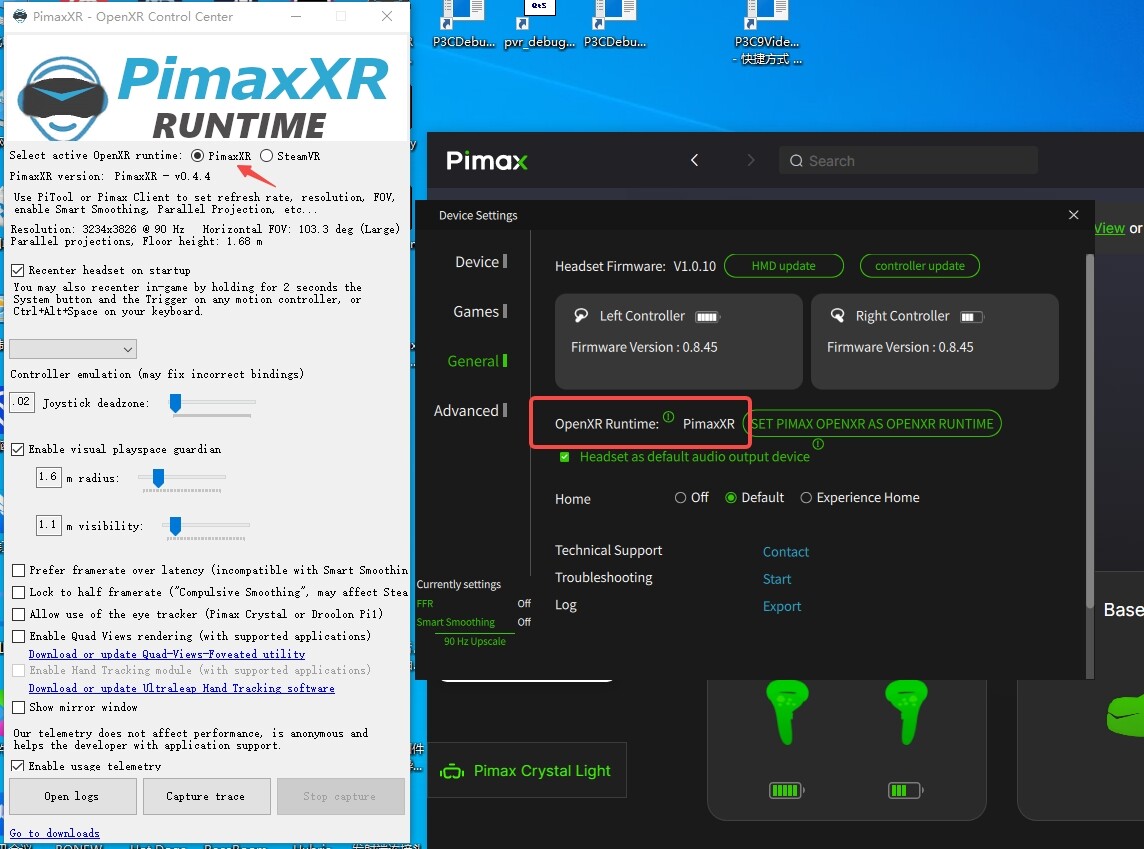
Task: Click the Device Settings vertical scrollbar
Action: coord(1089,430)
